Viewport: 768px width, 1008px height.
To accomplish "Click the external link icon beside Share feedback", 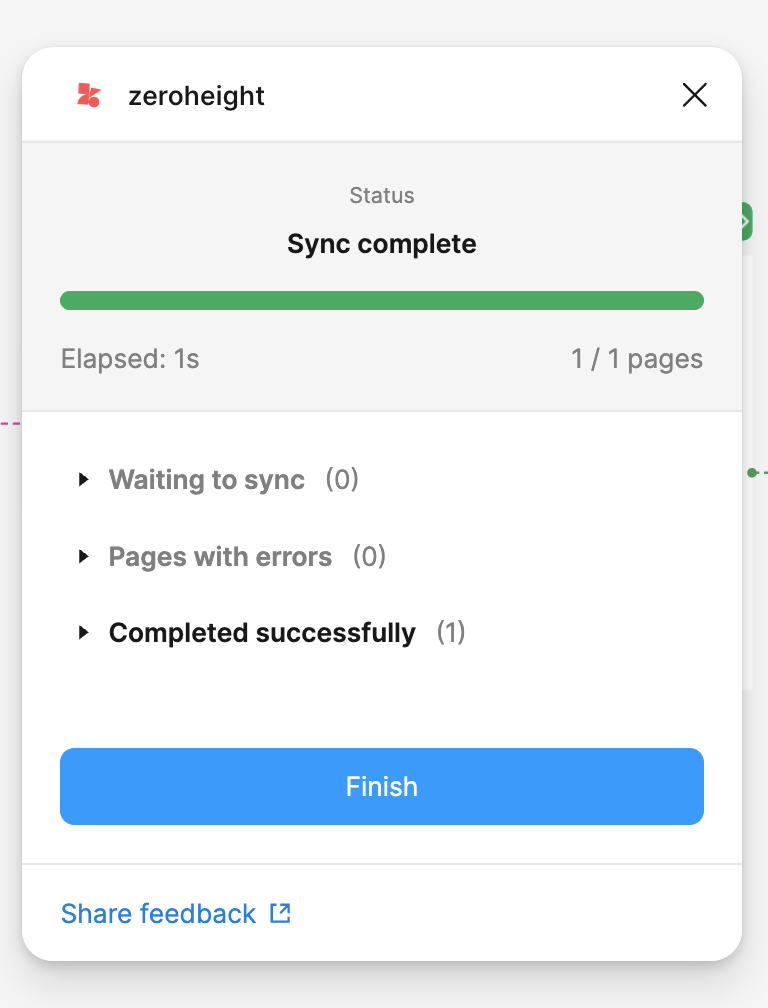I will click(281, 913).
